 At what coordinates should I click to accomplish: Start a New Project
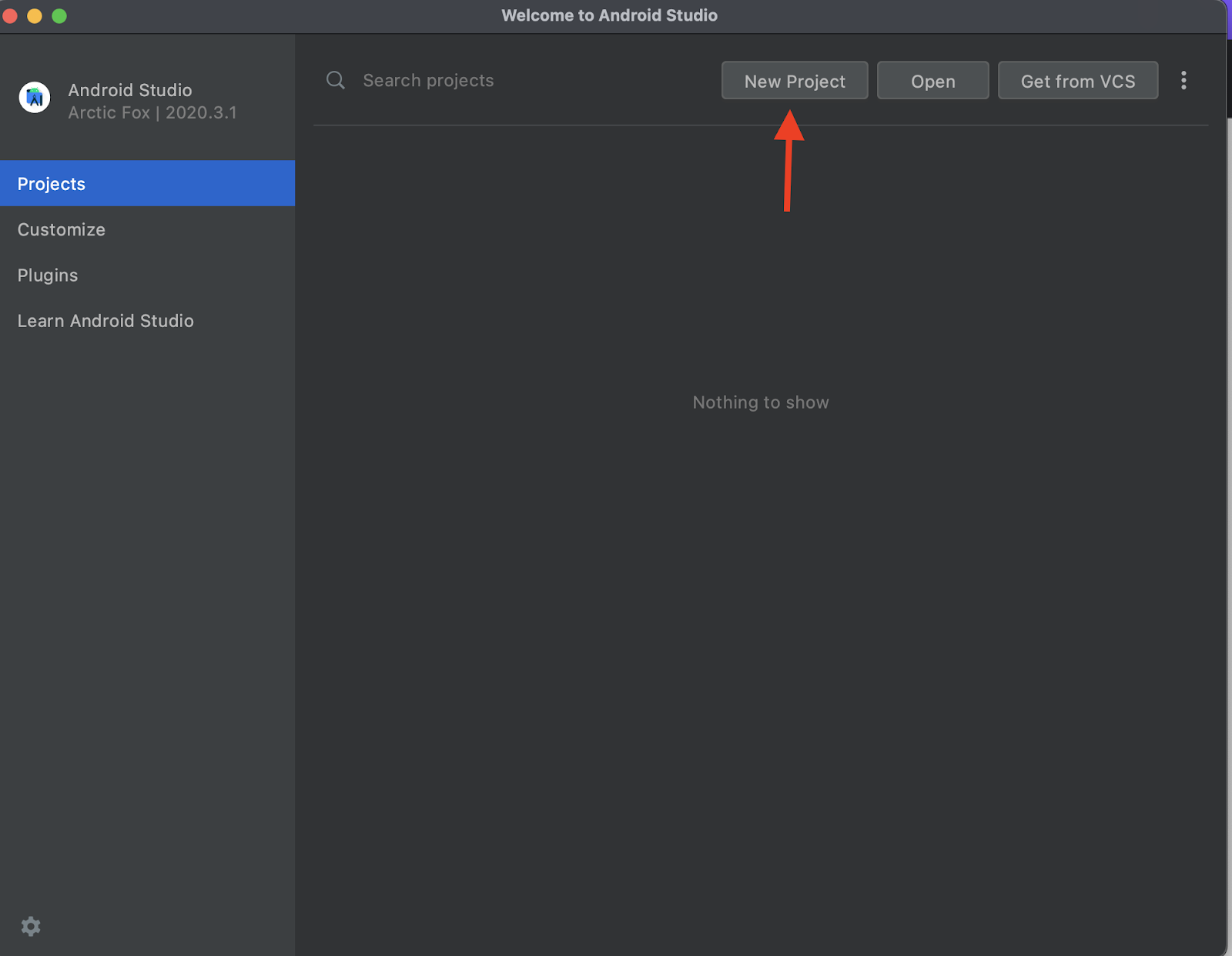794,80
